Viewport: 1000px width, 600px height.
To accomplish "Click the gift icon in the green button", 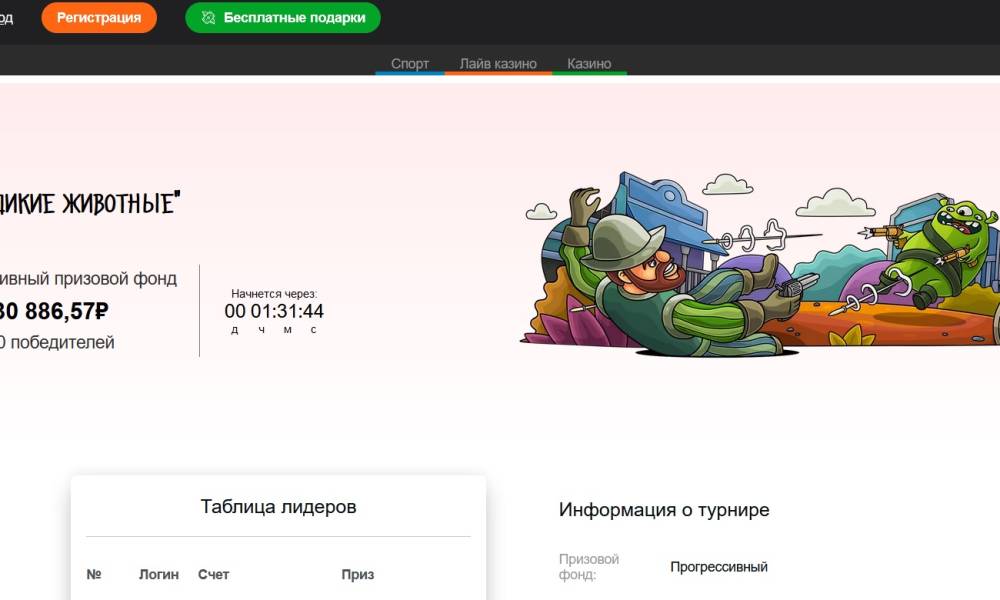I will (208, 18).
